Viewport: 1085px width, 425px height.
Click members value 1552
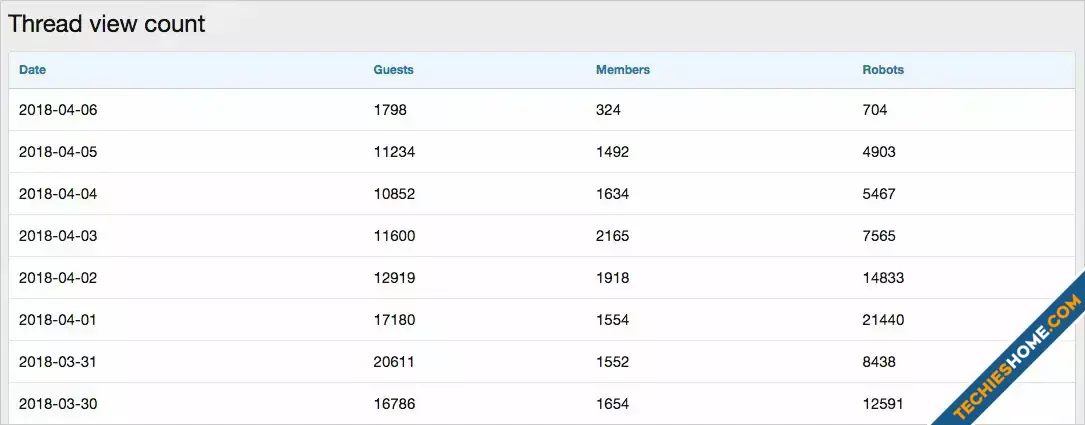click(x=612, y=362)
